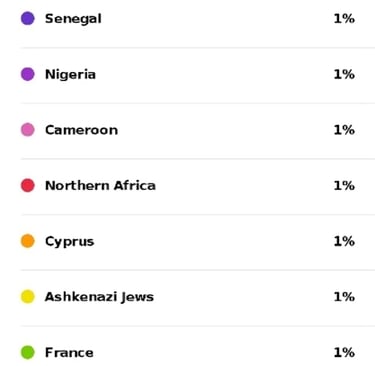This screenshot has width=375, height=366.
Task: Click the pink Cameroon color dot
Action: click(x=28, y=130)
